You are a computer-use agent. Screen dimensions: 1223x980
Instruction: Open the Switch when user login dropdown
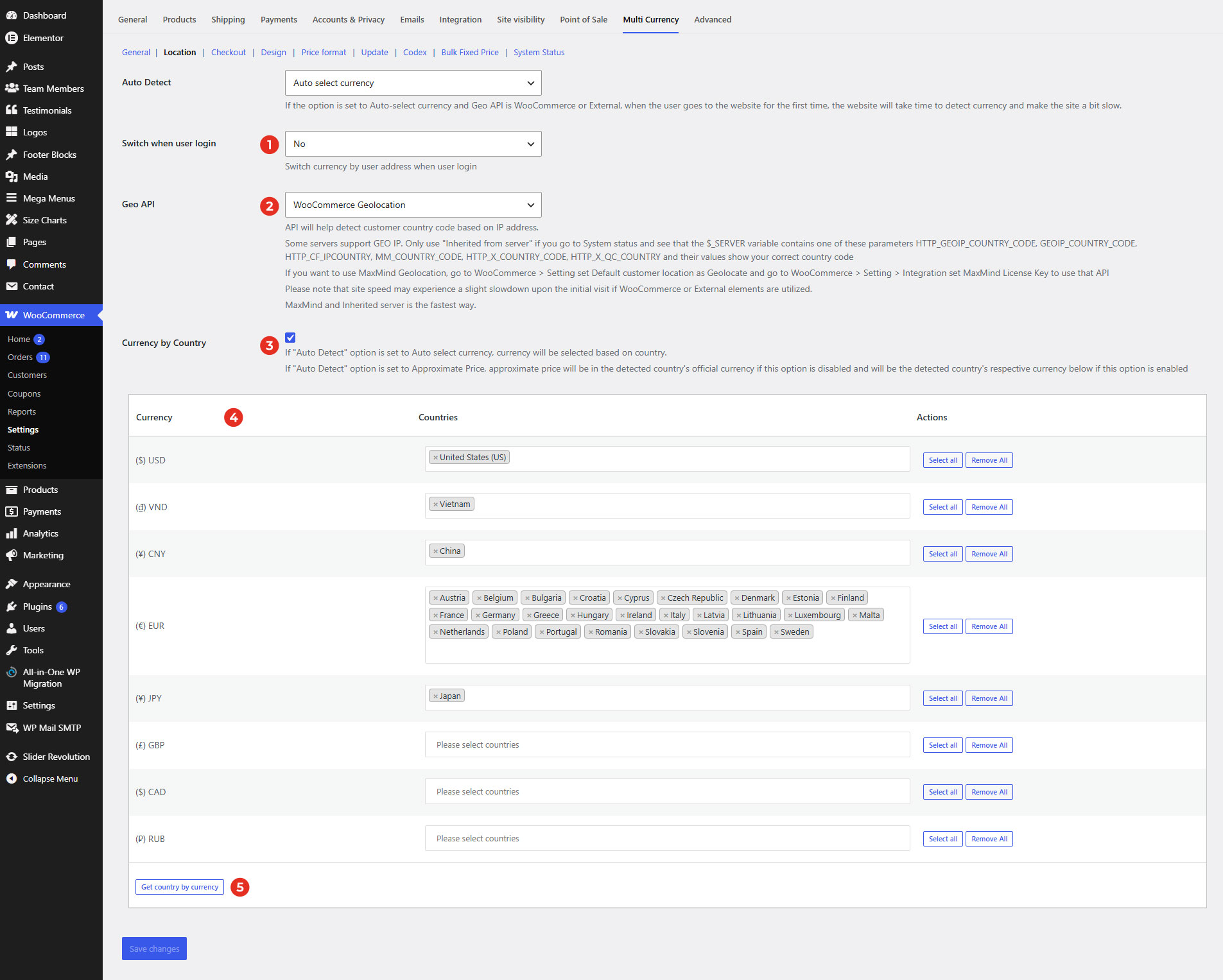[413, 144]
